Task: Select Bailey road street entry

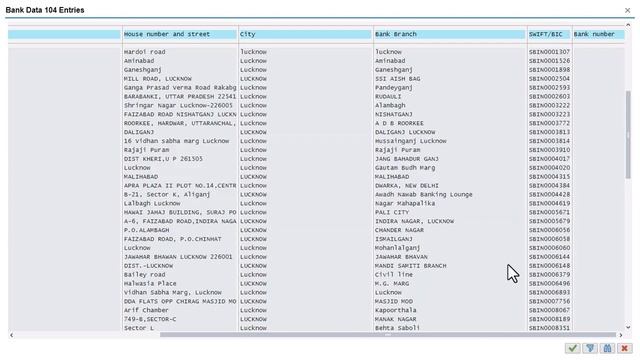Action: click(x=144, y=275)
